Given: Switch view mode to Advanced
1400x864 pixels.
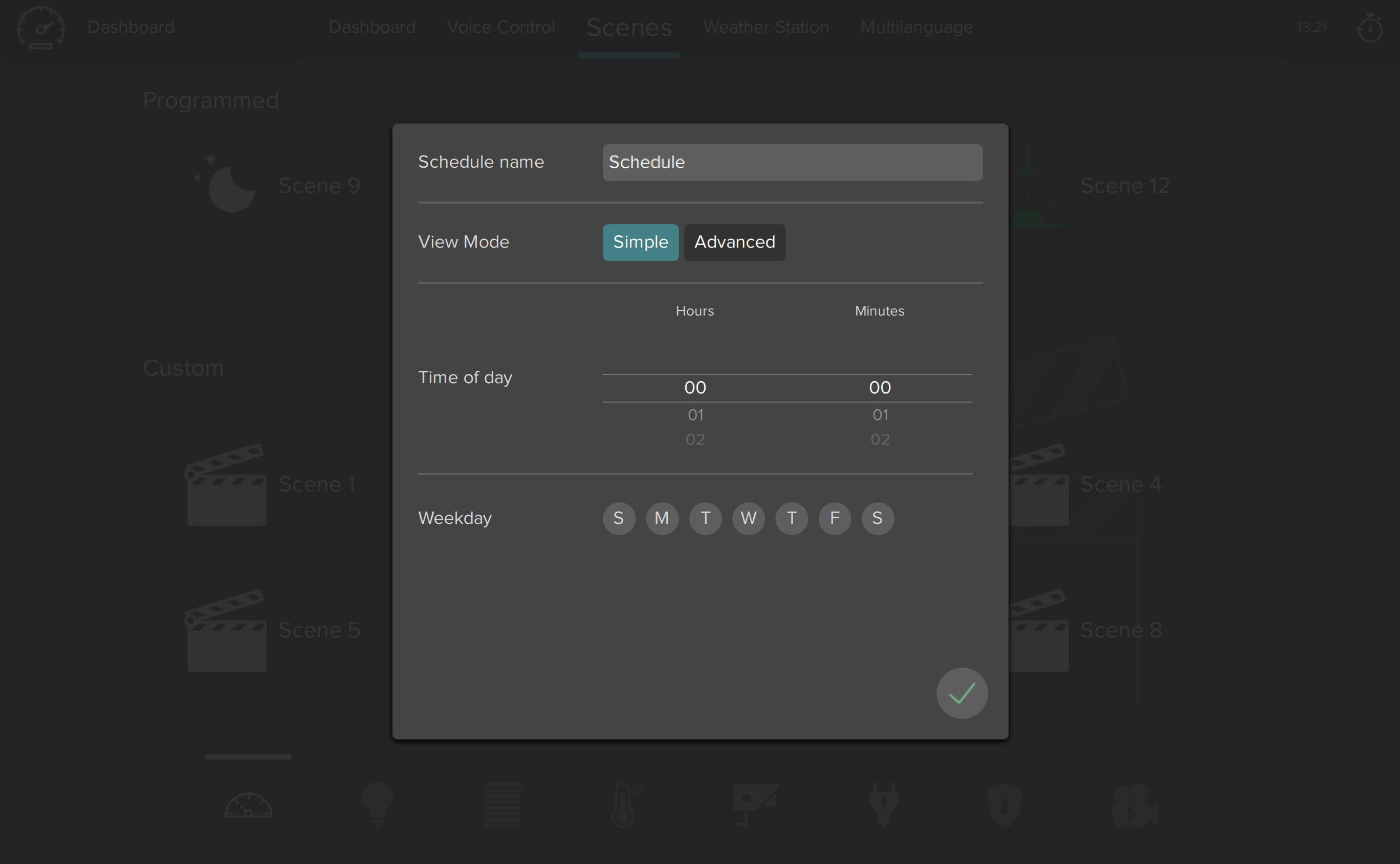Looking at the screenshot, I should (x=734, y=242).
